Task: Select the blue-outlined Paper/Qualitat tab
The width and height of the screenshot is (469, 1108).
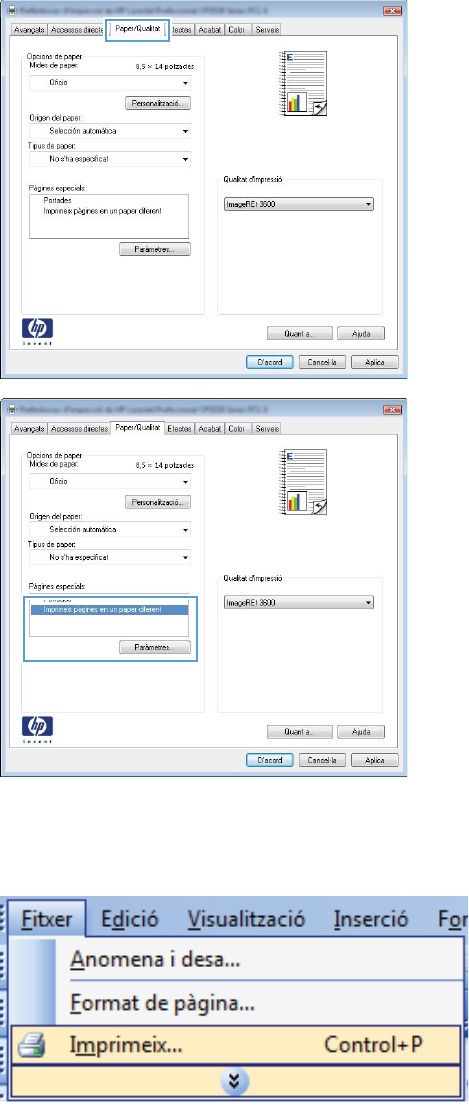Action: 138,30
